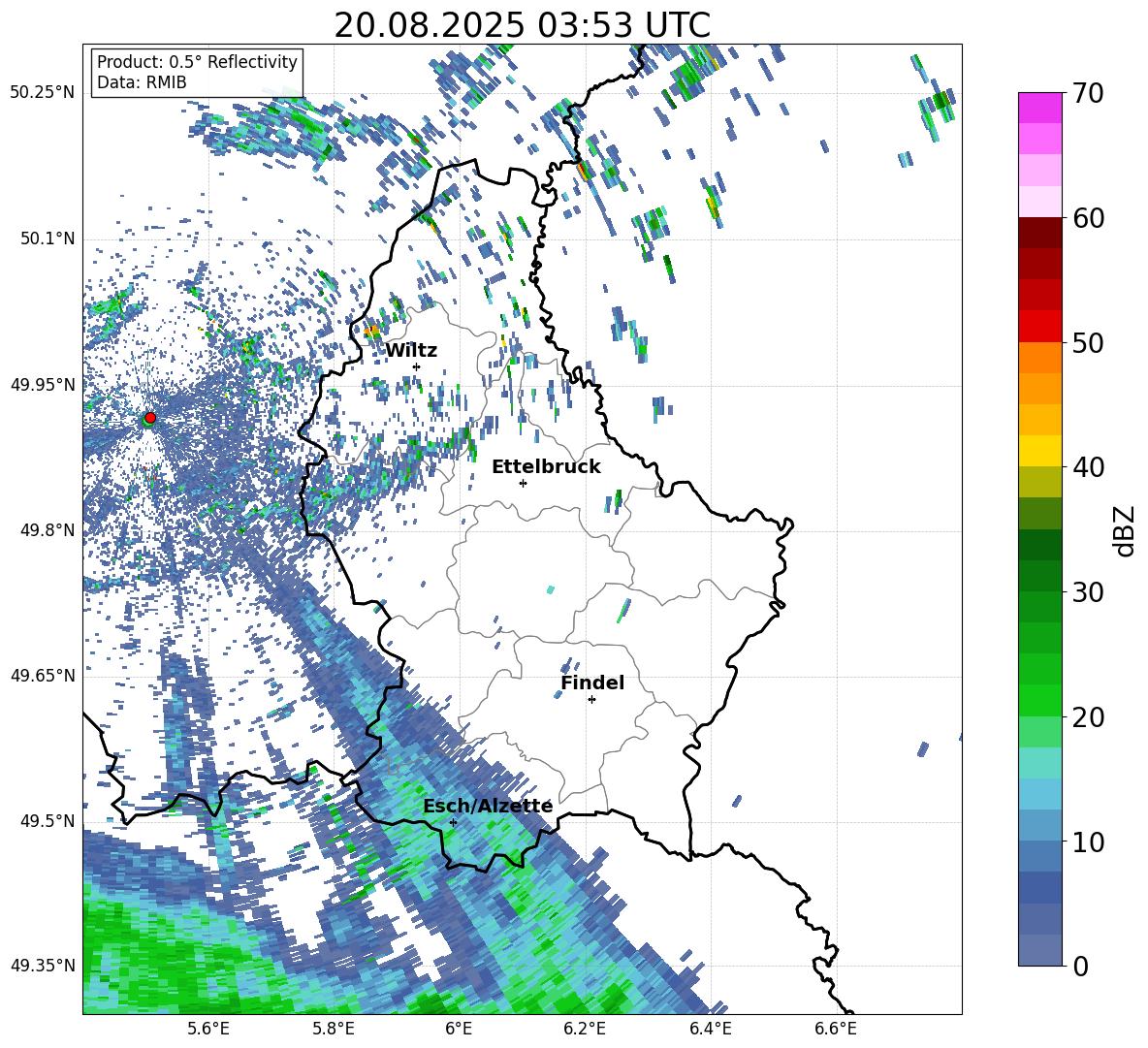Select the Esch/Alzette city label
This screenshot has width=1148, height=1048.
[x=489, y=806]
